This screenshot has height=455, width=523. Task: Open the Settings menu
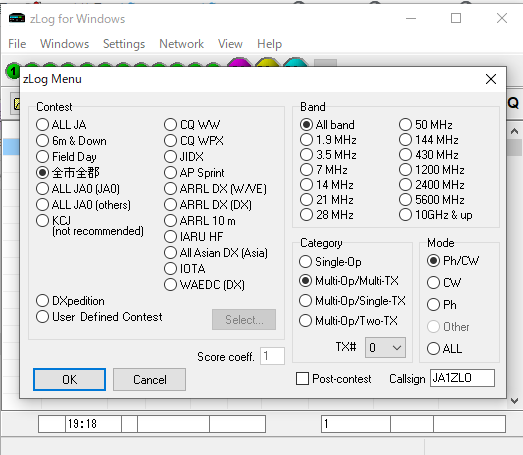point(124,44)
